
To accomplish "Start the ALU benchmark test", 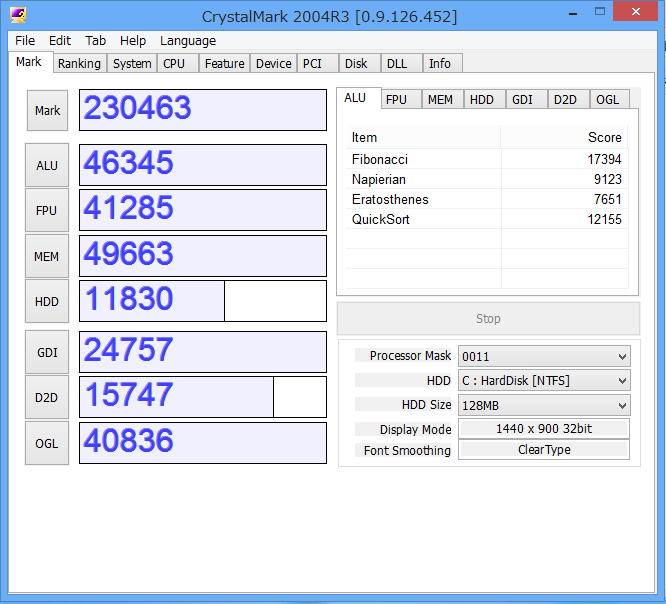I will coord(47,165).
